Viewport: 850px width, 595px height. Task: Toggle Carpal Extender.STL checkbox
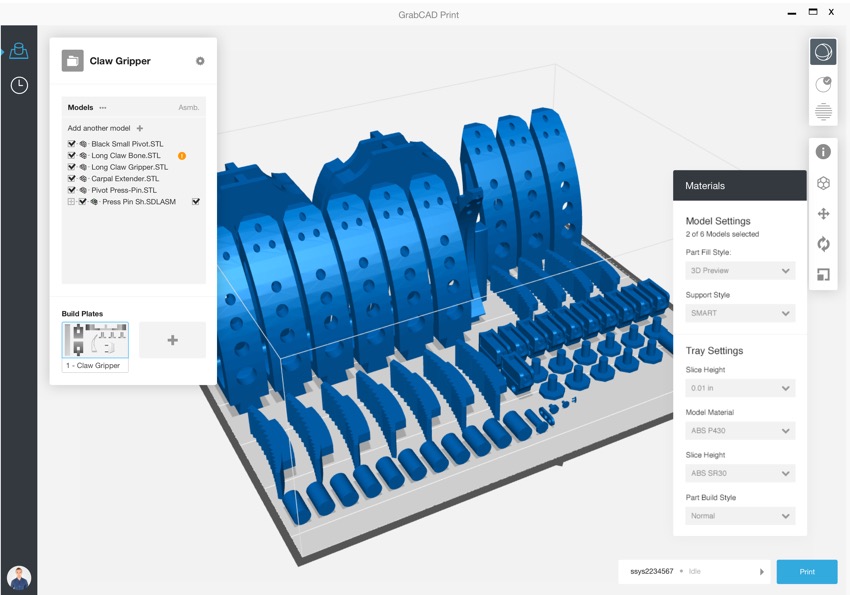pyautogui.click(x=71, y=179)
